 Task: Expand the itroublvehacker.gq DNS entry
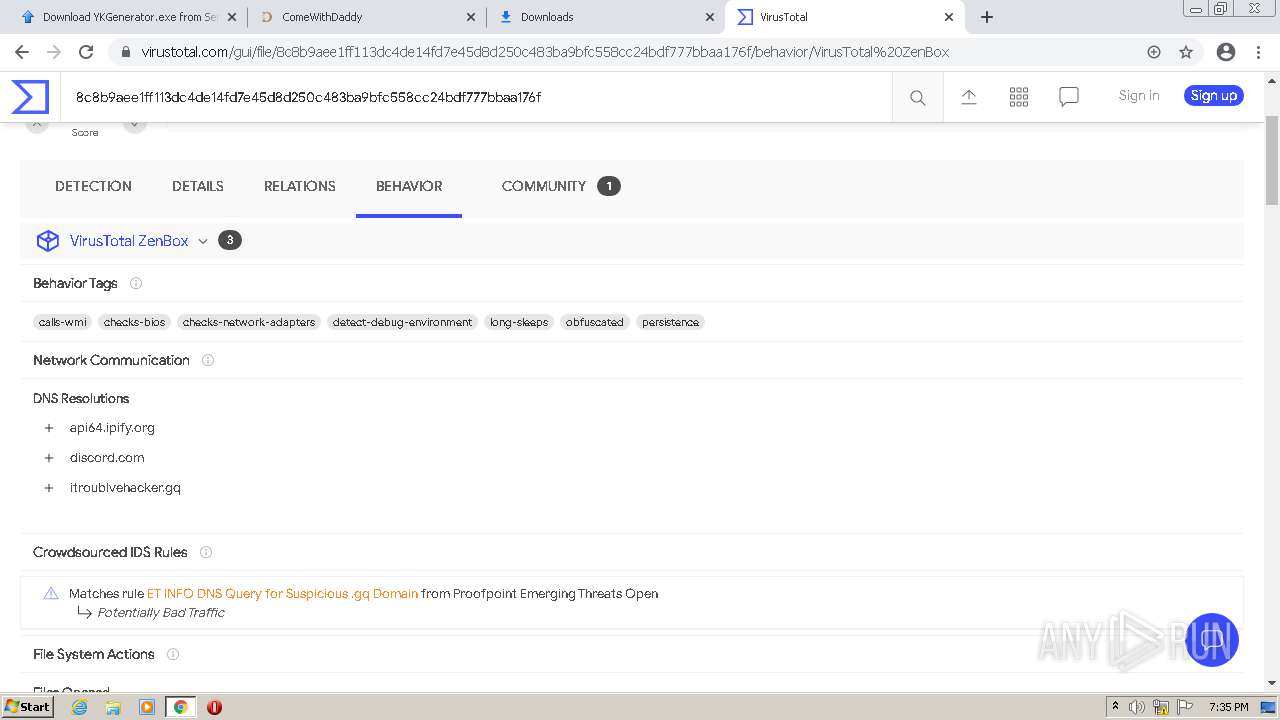[49, 488]
